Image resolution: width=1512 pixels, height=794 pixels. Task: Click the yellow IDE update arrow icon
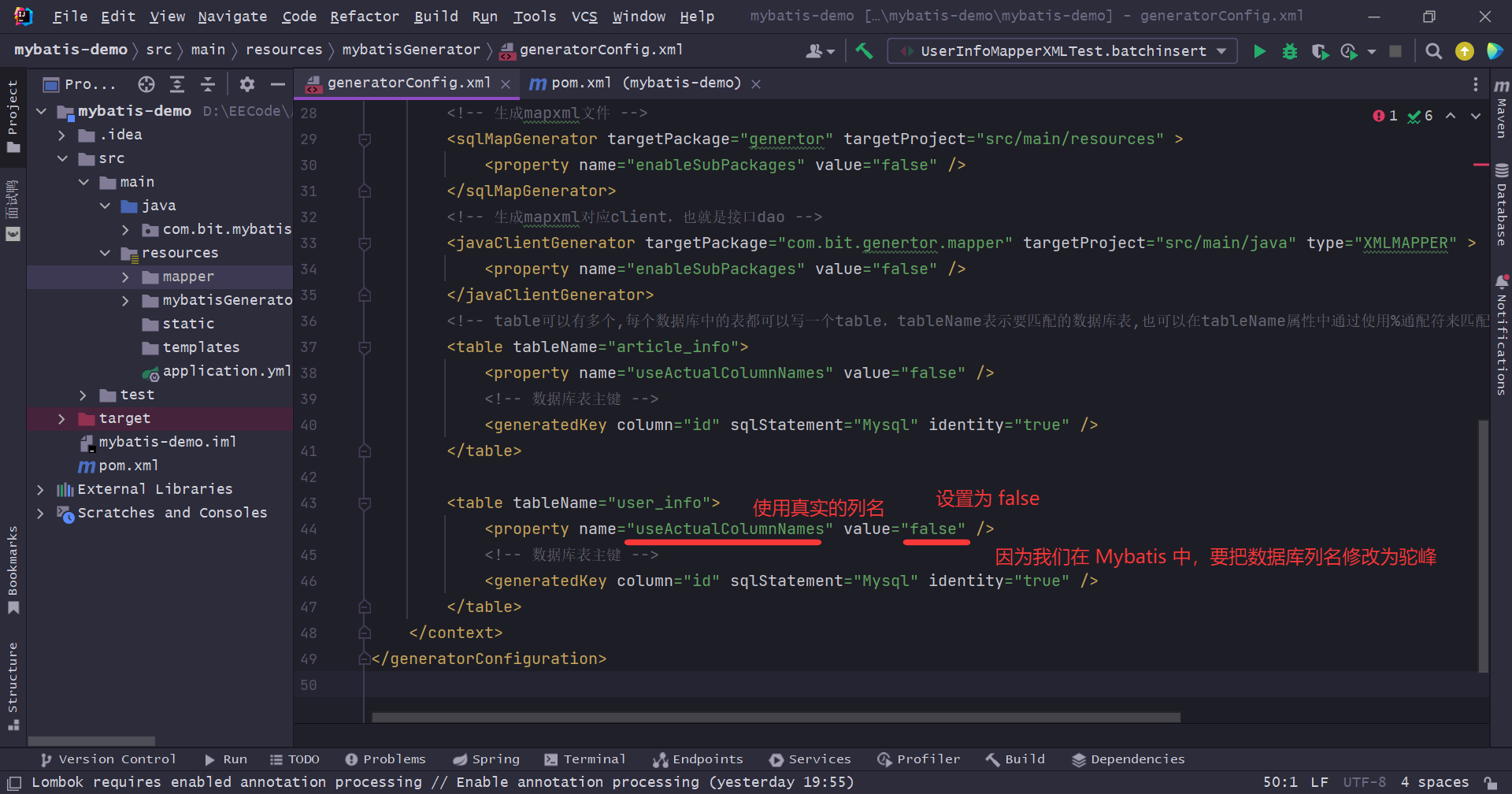1465,51
